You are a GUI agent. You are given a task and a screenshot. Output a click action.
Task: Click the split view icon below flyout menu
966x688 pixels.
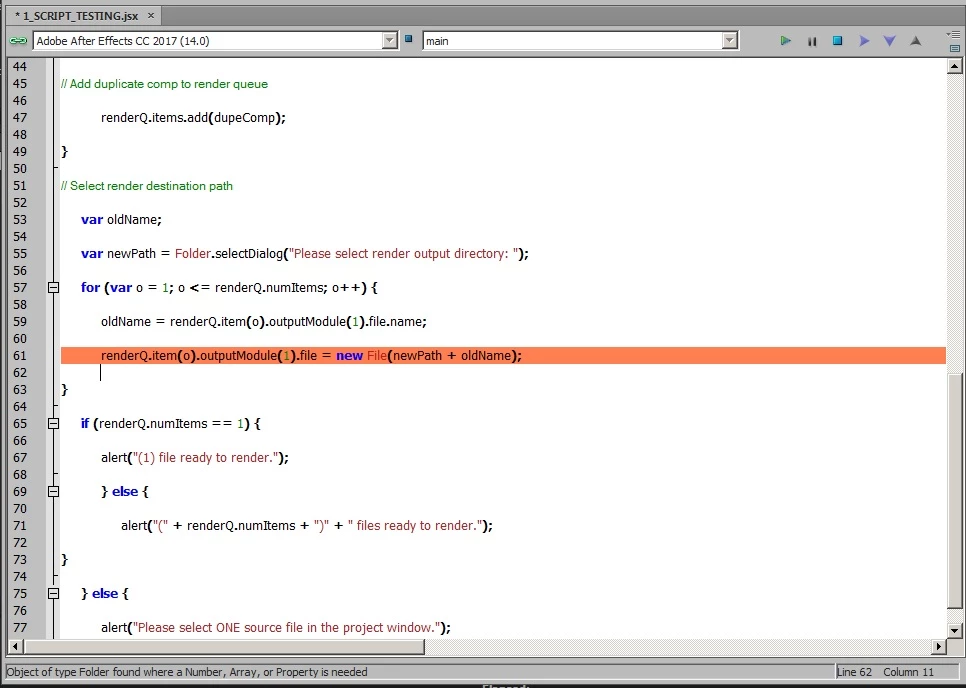point(954,48)
